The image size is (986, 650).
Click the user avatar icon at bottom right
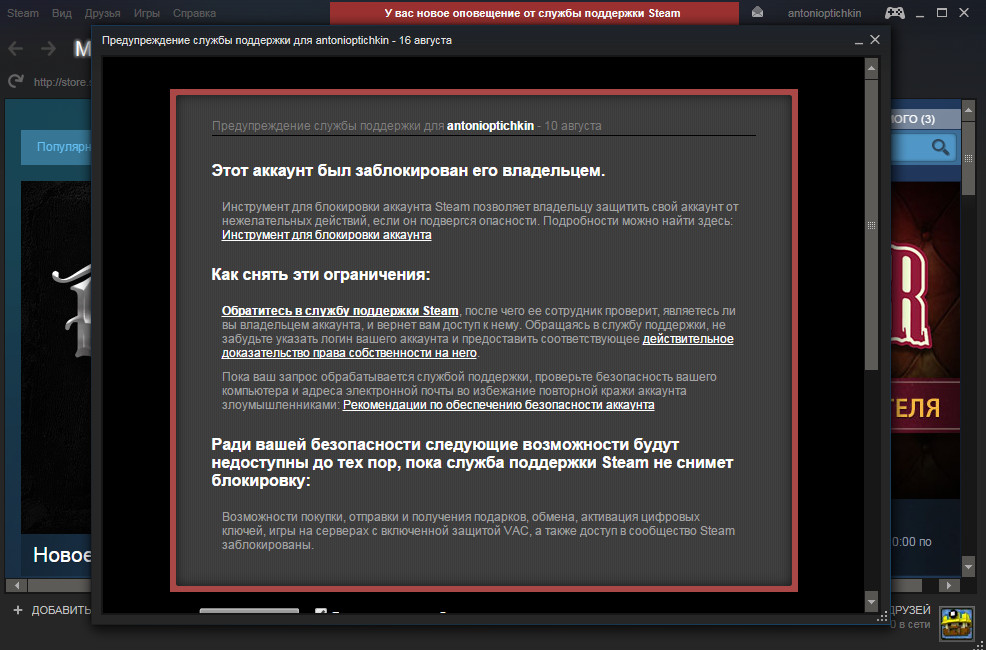pos(956,623)
